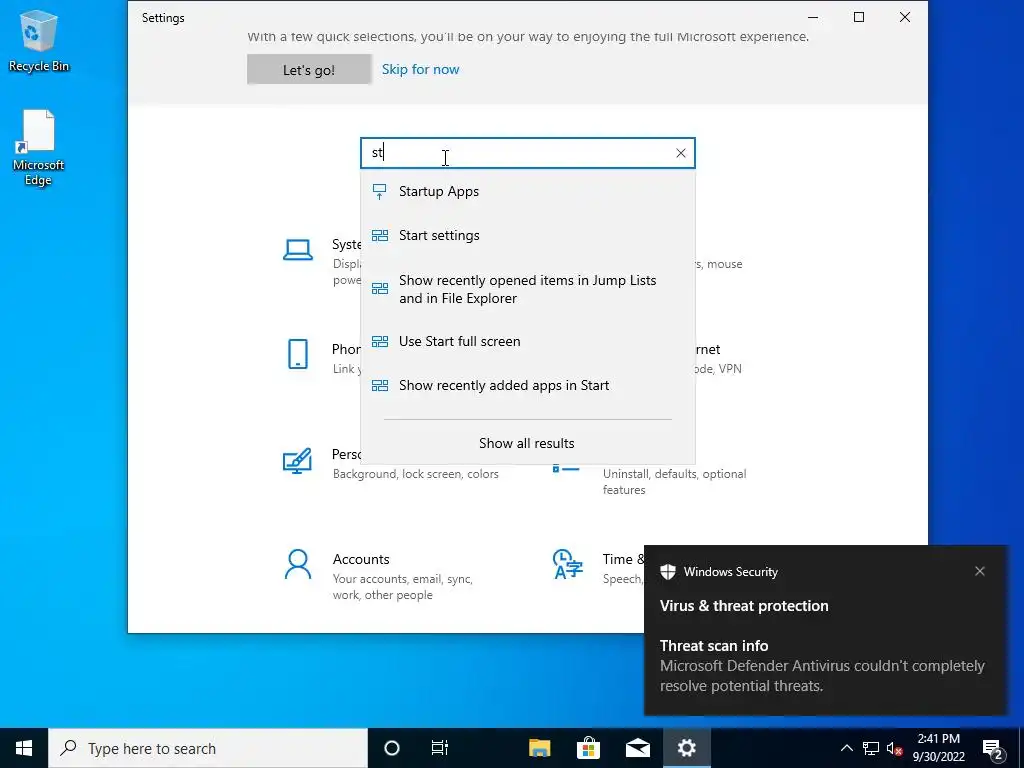Image resolution: width=1024 pixels, height=768 pixels.
Task: Click Skip for now link
Action: pyautogui.click(x=421, y=69)
